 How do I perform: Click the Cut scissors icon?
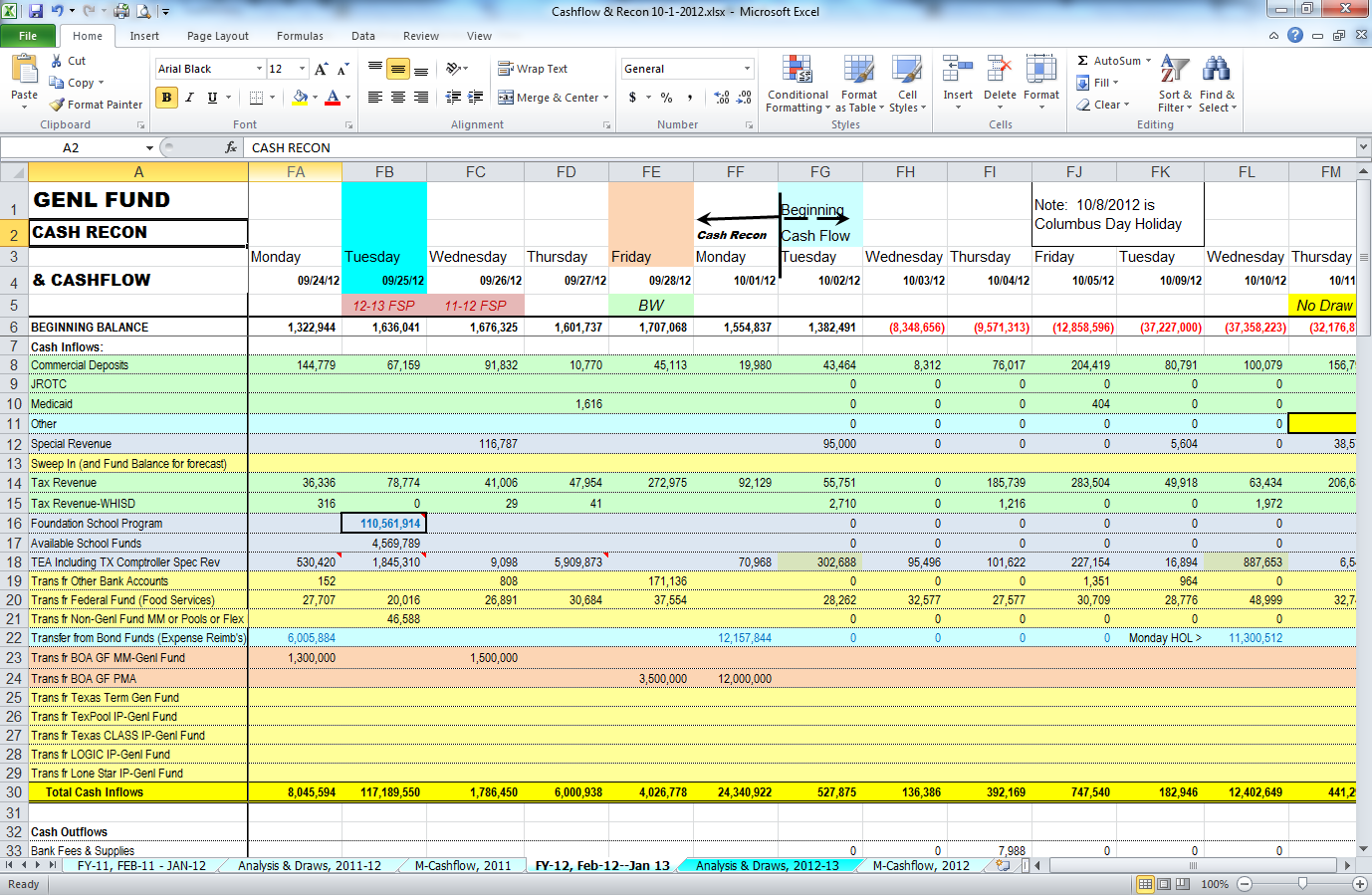coord(58,61)
